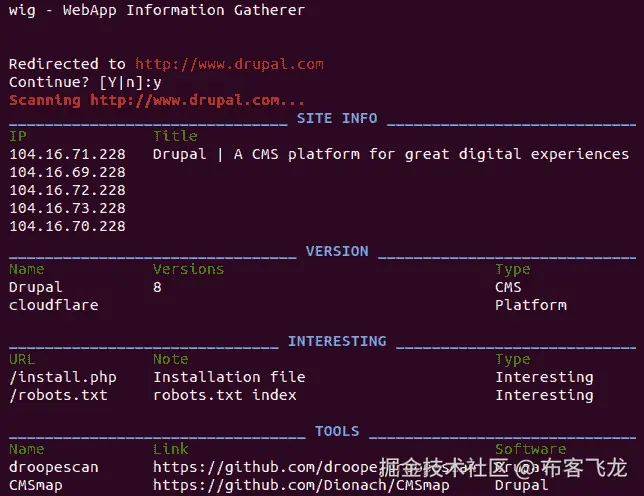This screenshot has height=496, width=644.
Task: Click the INTERESTING section header
Action: (x=337, y=341)
